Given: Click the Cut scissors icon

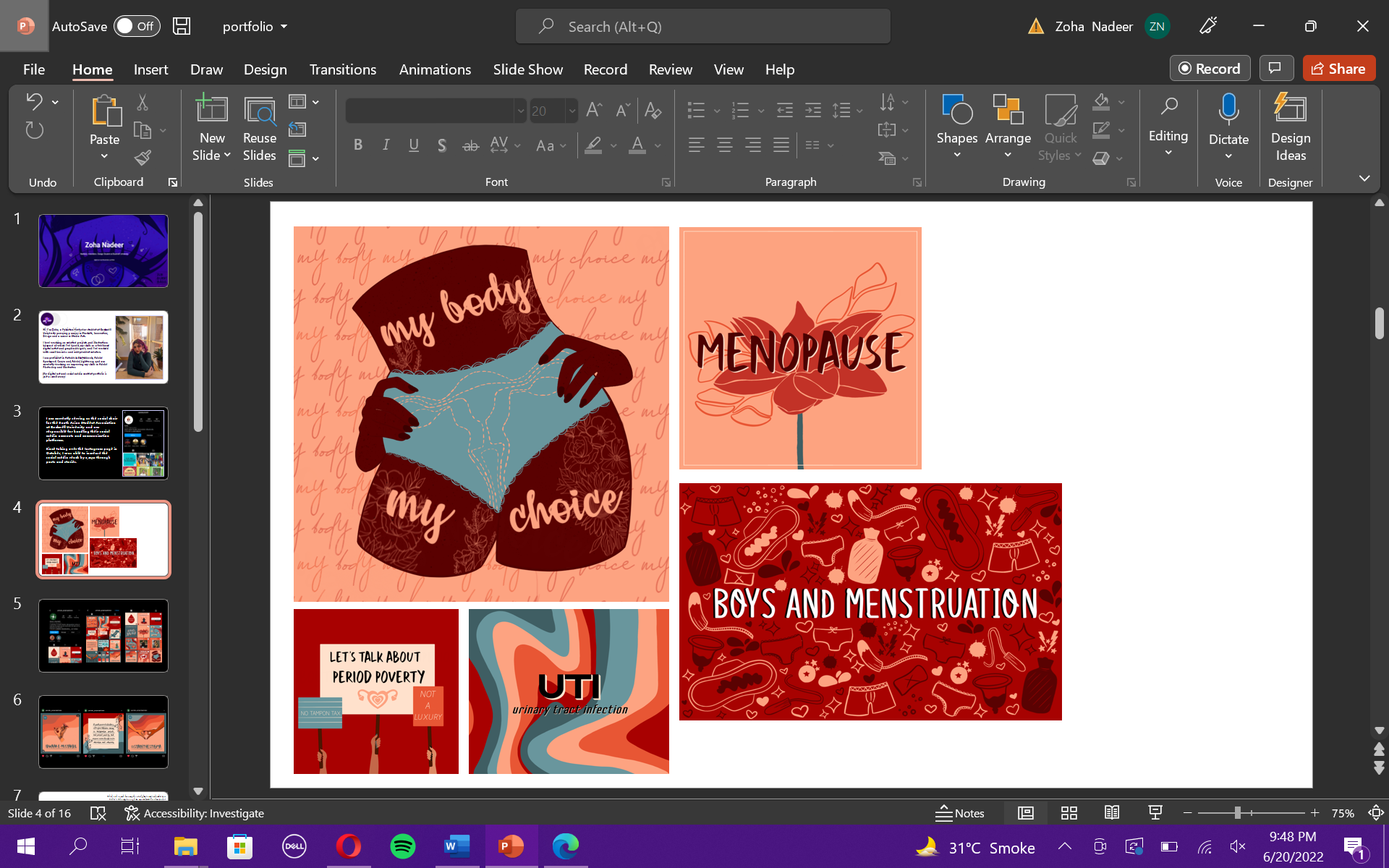Looking at the screenshot, I should click(x=143, y=103).
